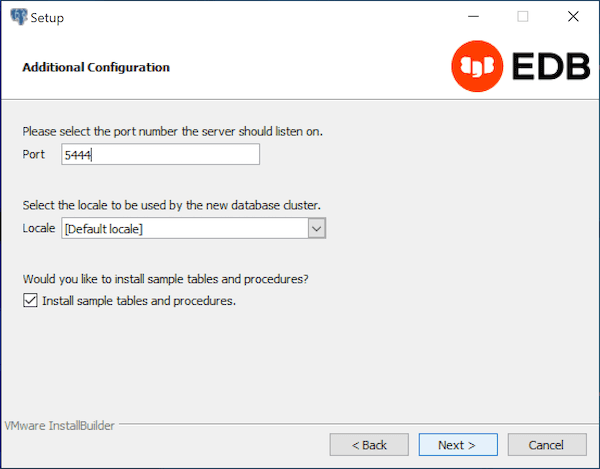Click the 'Locale' field label
Screen dimensions: 600x469
pyautogui.click(x=38, y=229)
